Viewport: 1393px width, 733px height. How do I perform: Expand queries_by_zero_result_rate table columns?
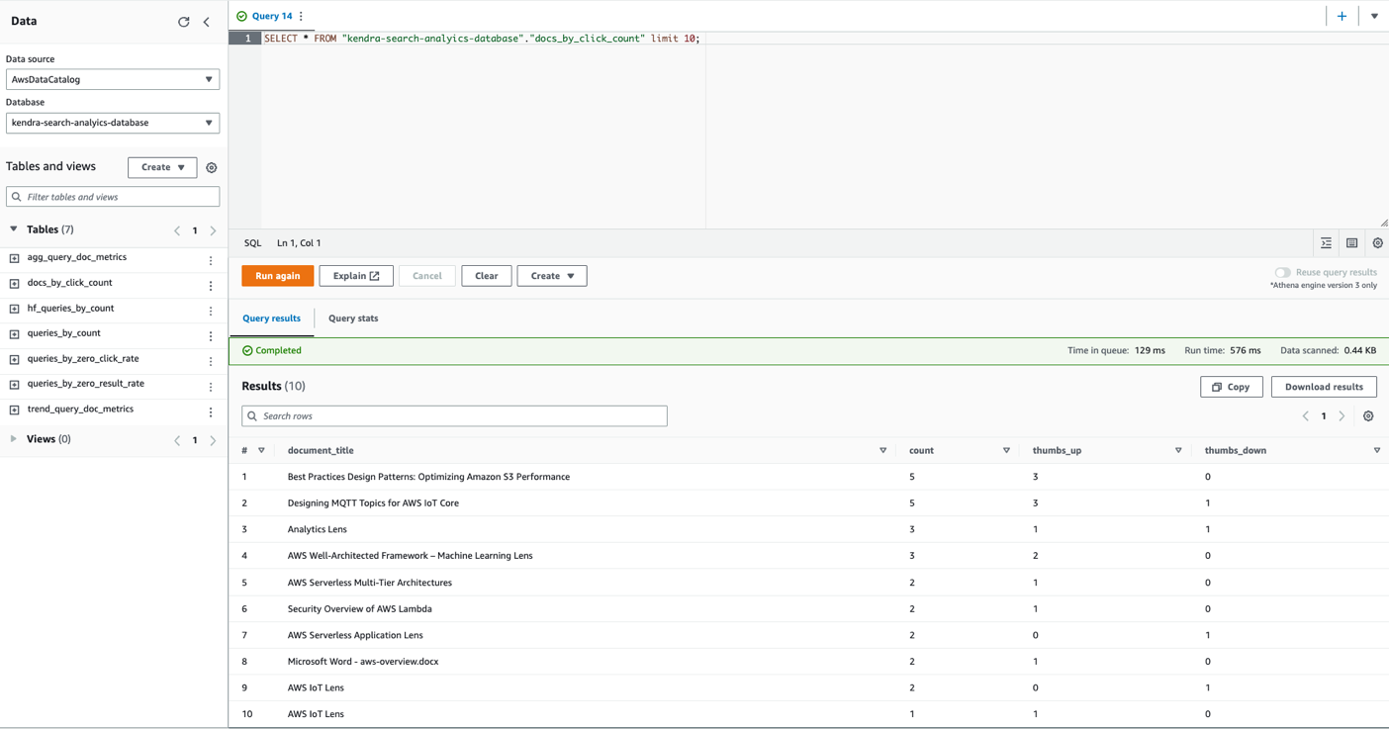(14, 385)
